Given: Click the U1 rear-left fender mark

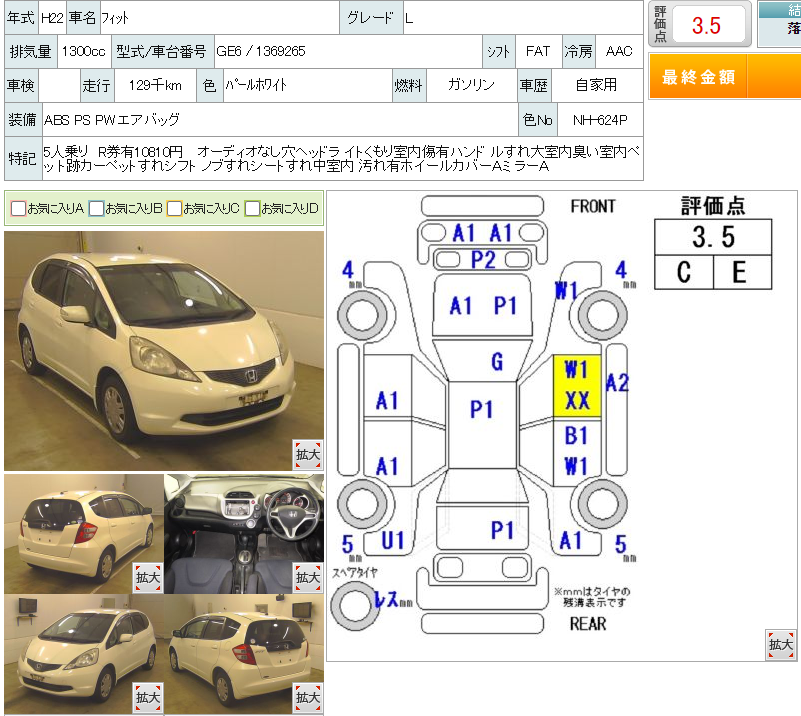Looking at the screenshot, I should [x=392, y=540].
